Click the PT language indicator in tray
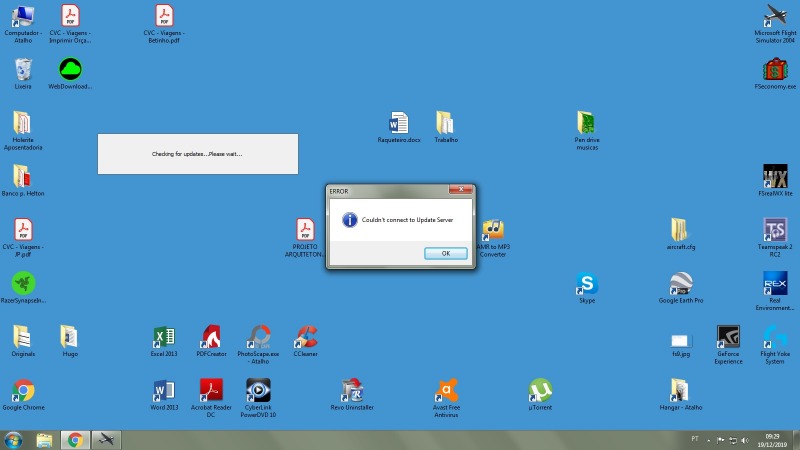800x450 pixels. pos(695,439)
